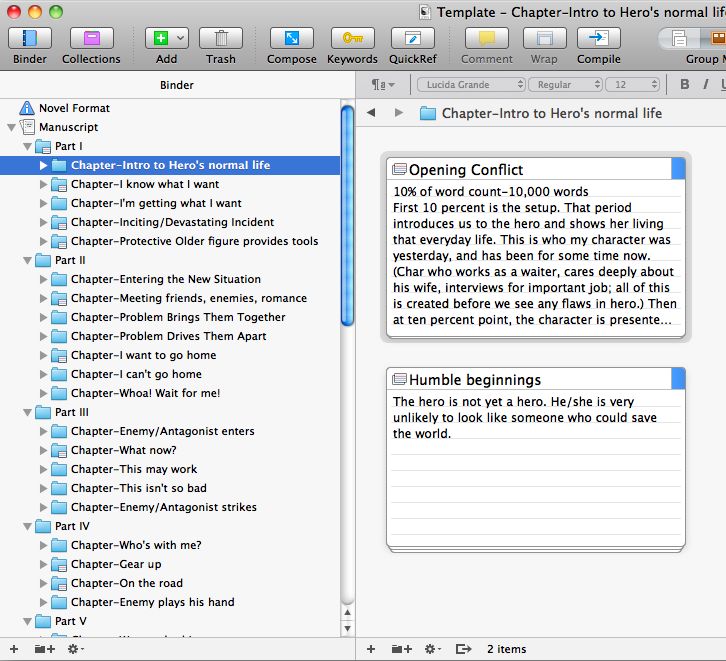Select Chapter-Problem Drives Them Apart

(x=169, y=336)
